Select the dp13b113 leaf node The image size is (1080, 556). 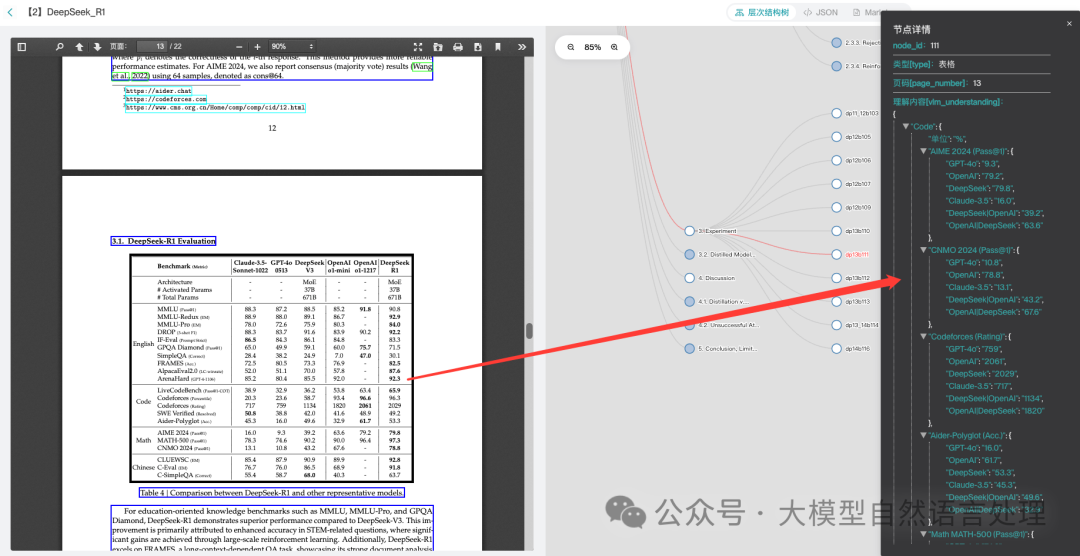pos(837,301)
